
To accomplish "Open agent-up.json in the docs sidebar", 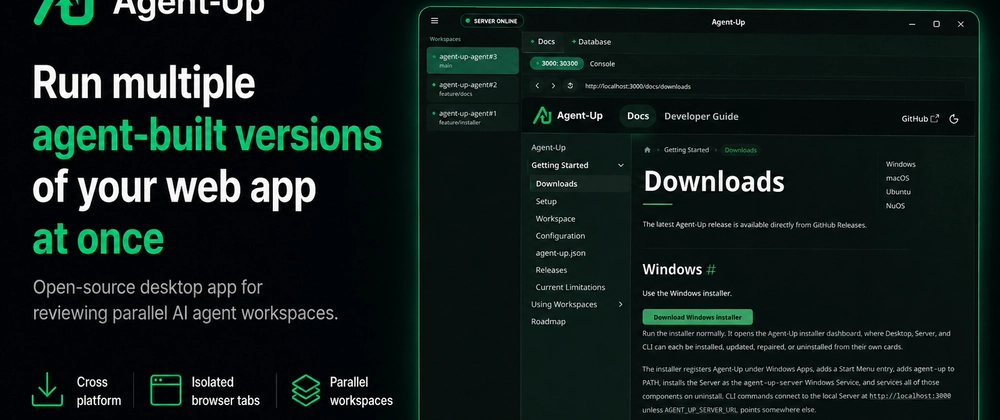I will click(560, 253).
